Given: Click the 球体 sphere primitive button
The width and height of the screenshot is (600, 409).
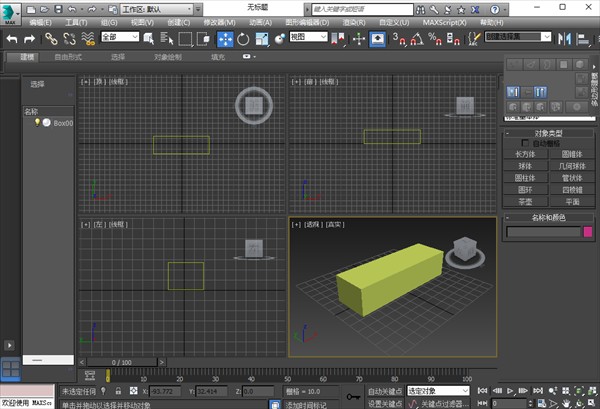Looking at the screenshot, I should [524, 166].
